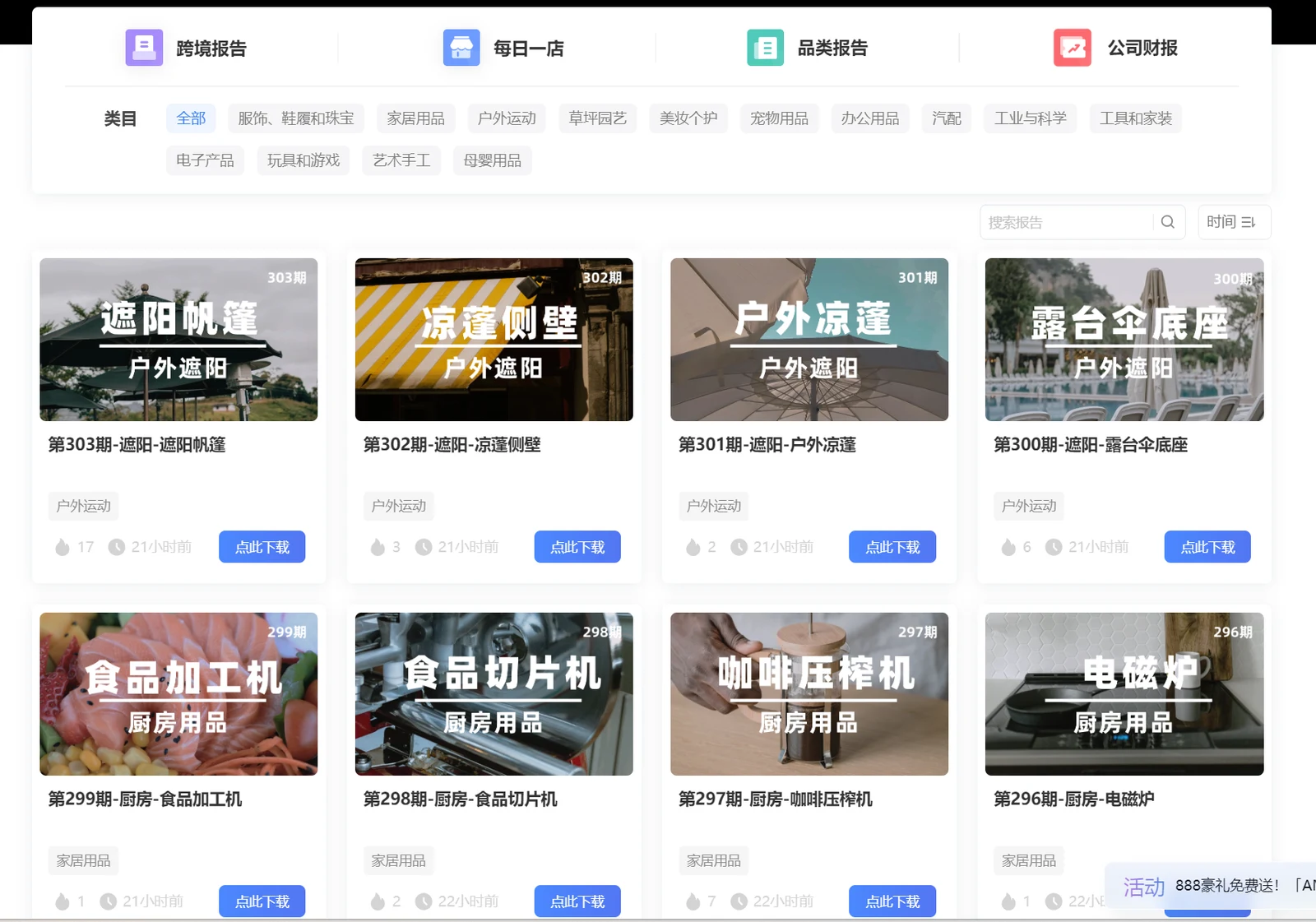This screenshot has width=1316, height=922.
Task: Click the flame icon on 第301期 card
Action: [693, 547]
